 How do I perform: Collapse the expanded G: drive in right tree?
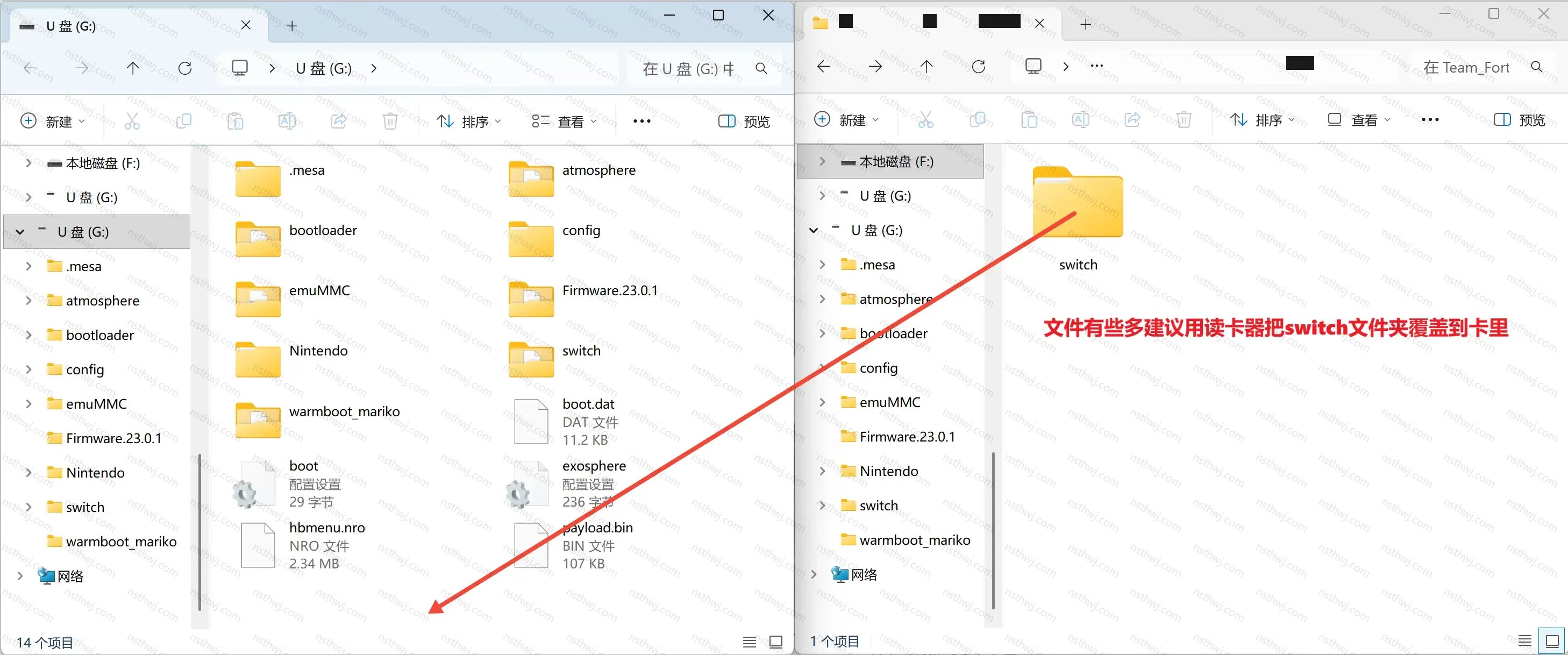814,230
